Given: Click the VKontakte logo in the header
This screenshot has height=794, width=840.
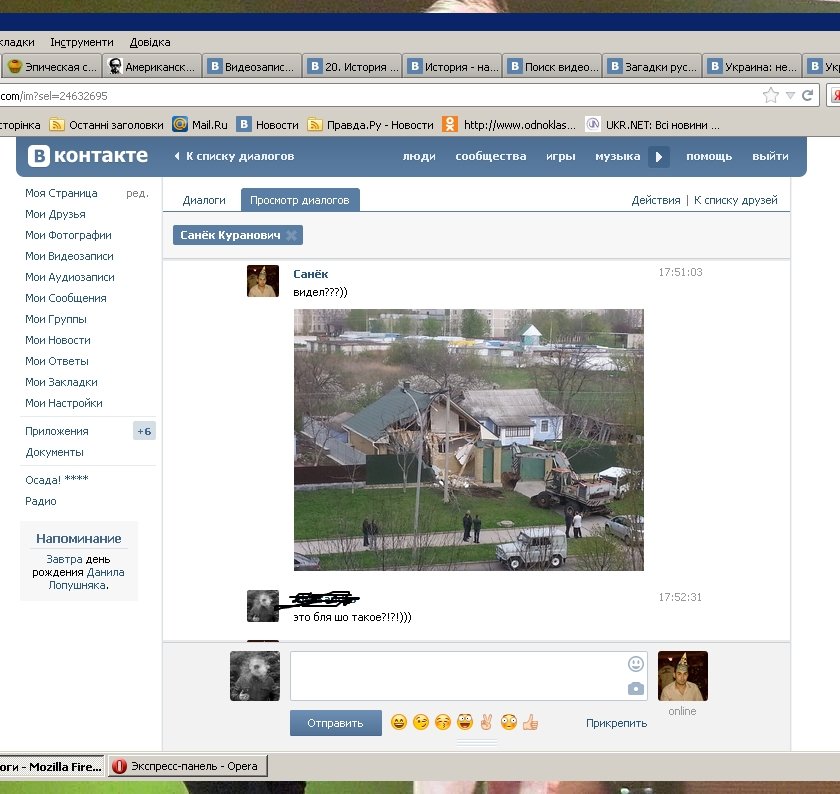Looking at the screenshot, I should click(x=88, y=156).
